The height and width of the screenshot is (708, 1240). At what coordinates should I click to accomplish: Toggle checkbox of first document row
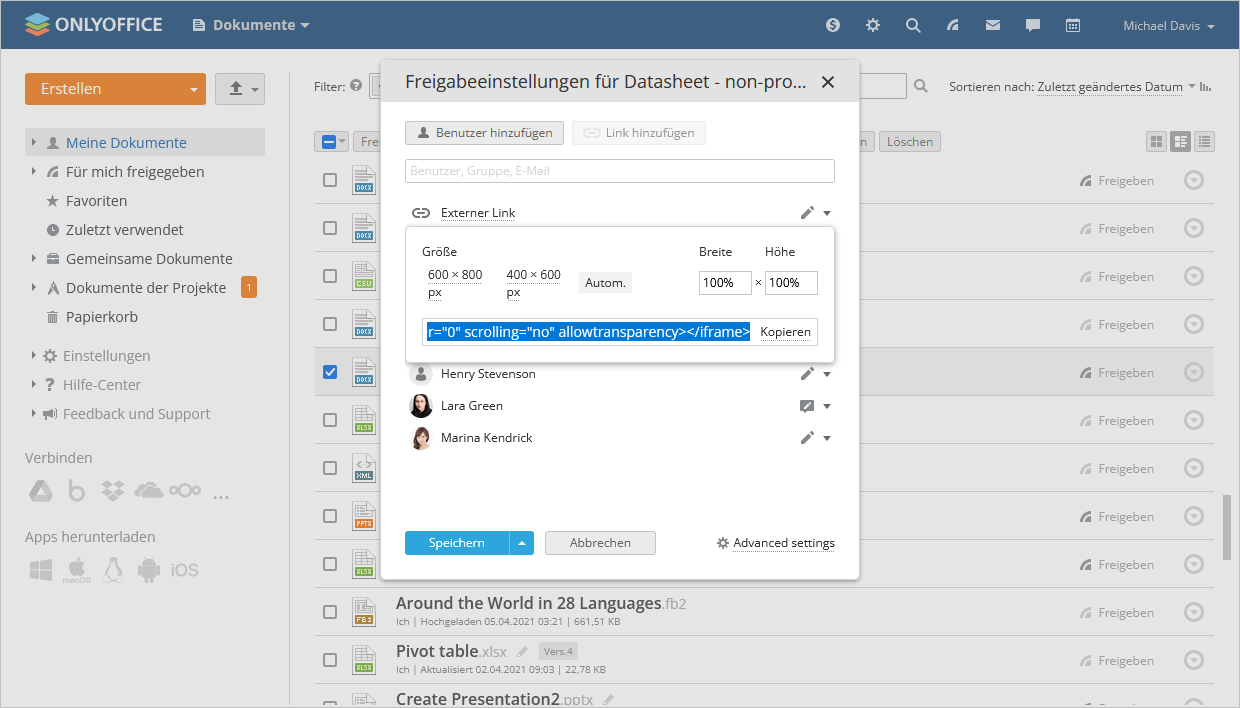coord(330,180)
